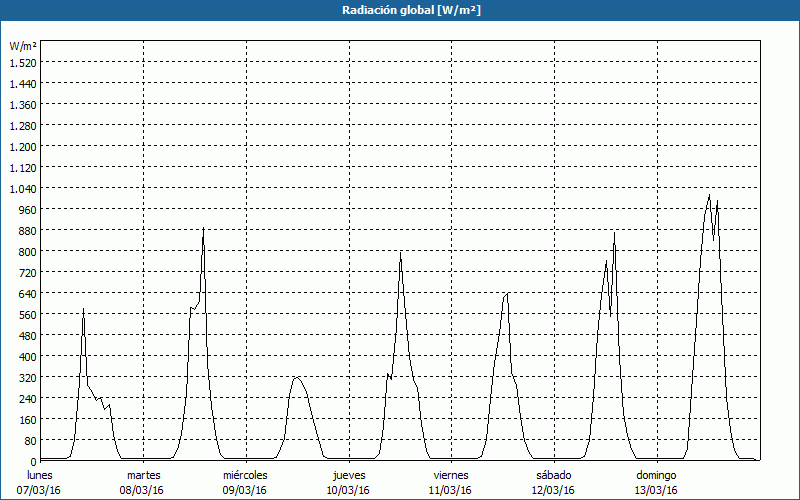The width and height of the screenshot is (800, 500).
Task: Click the 1.040 value on the y-axis
Action: (23, 188)
